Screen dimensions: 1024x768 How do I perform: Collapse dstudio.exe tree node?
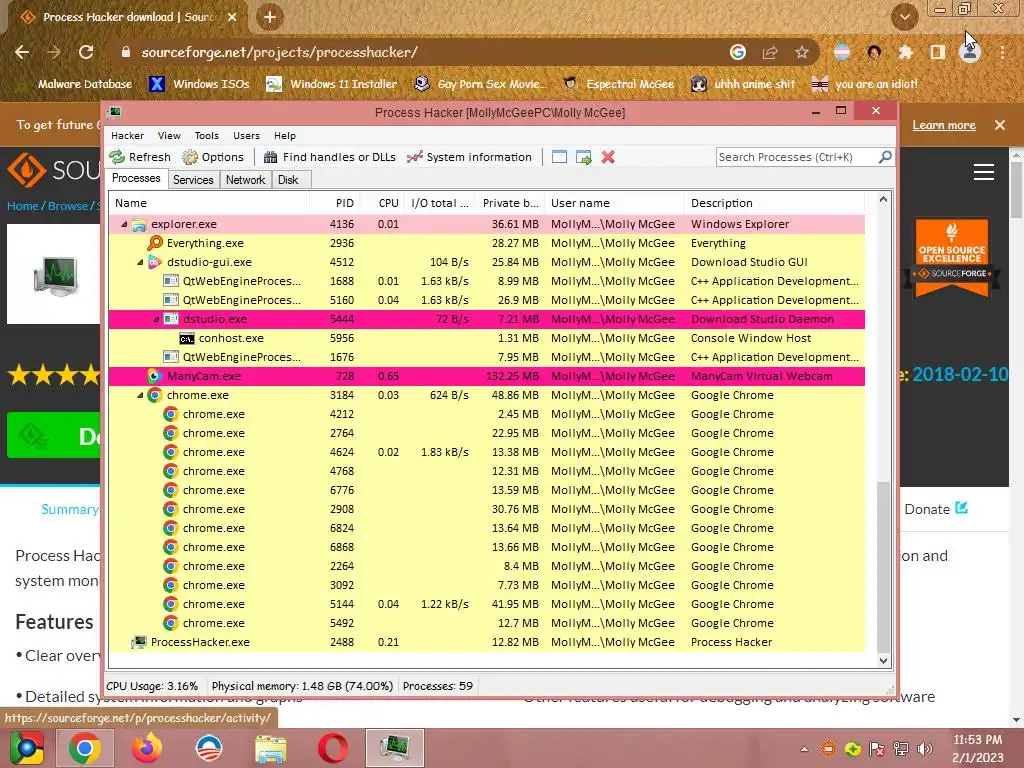156,319
